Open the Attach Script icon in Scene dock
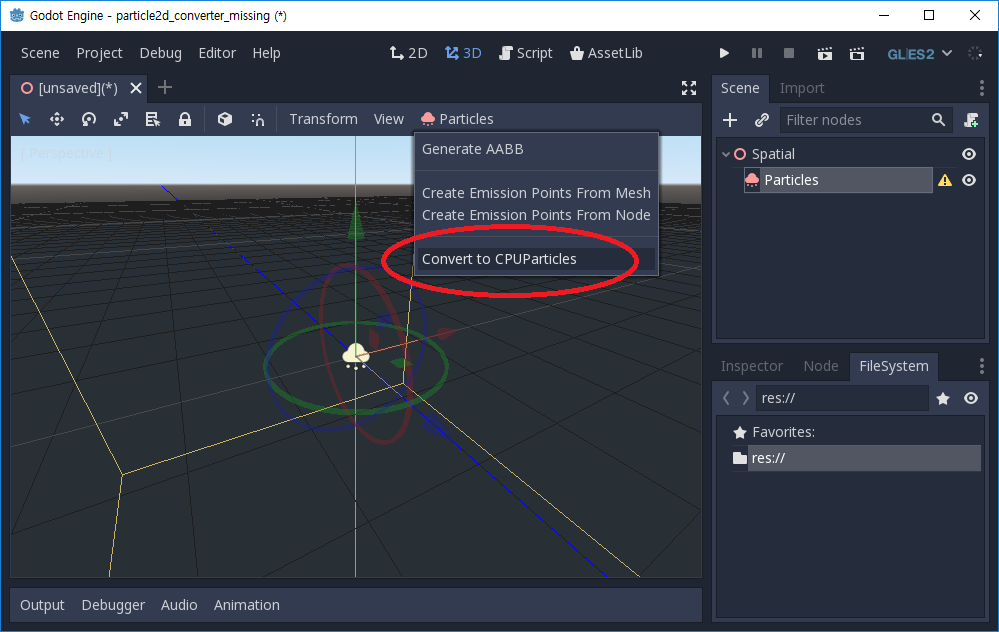Screen dimensions: 999x632 coord(971,119)
